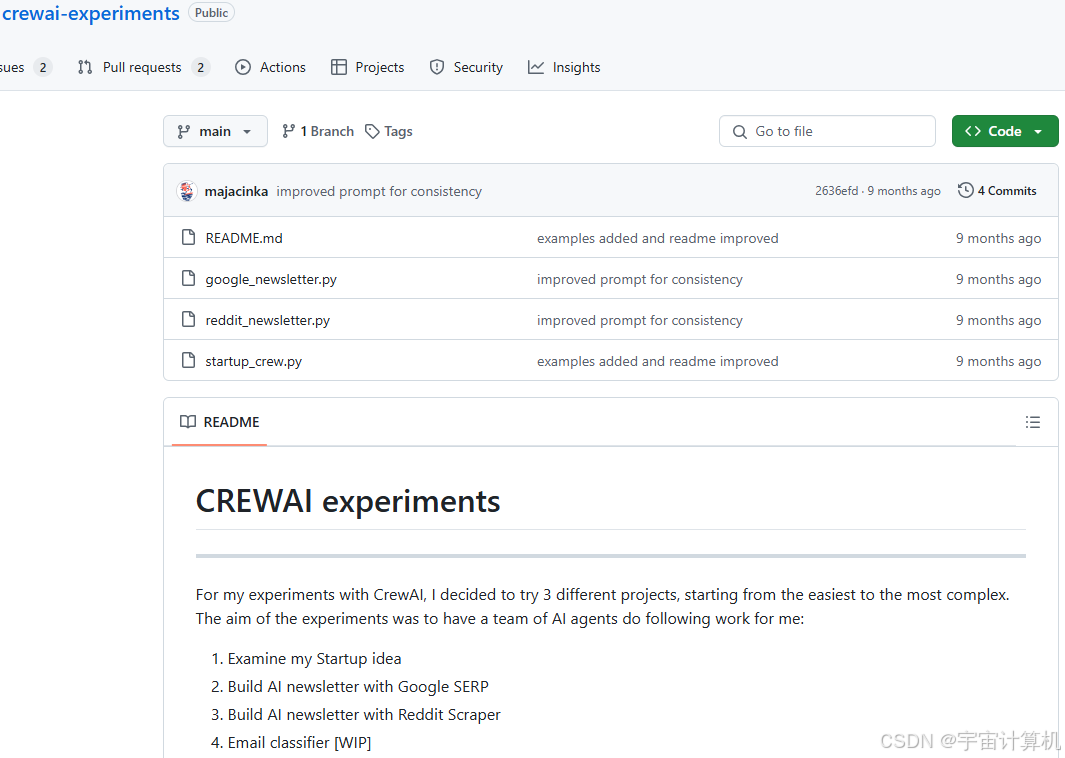Image resolution: width=1065 pixels, height=758 pixels.
Task: Open the README.md file
Action: [x=244, y=238]
